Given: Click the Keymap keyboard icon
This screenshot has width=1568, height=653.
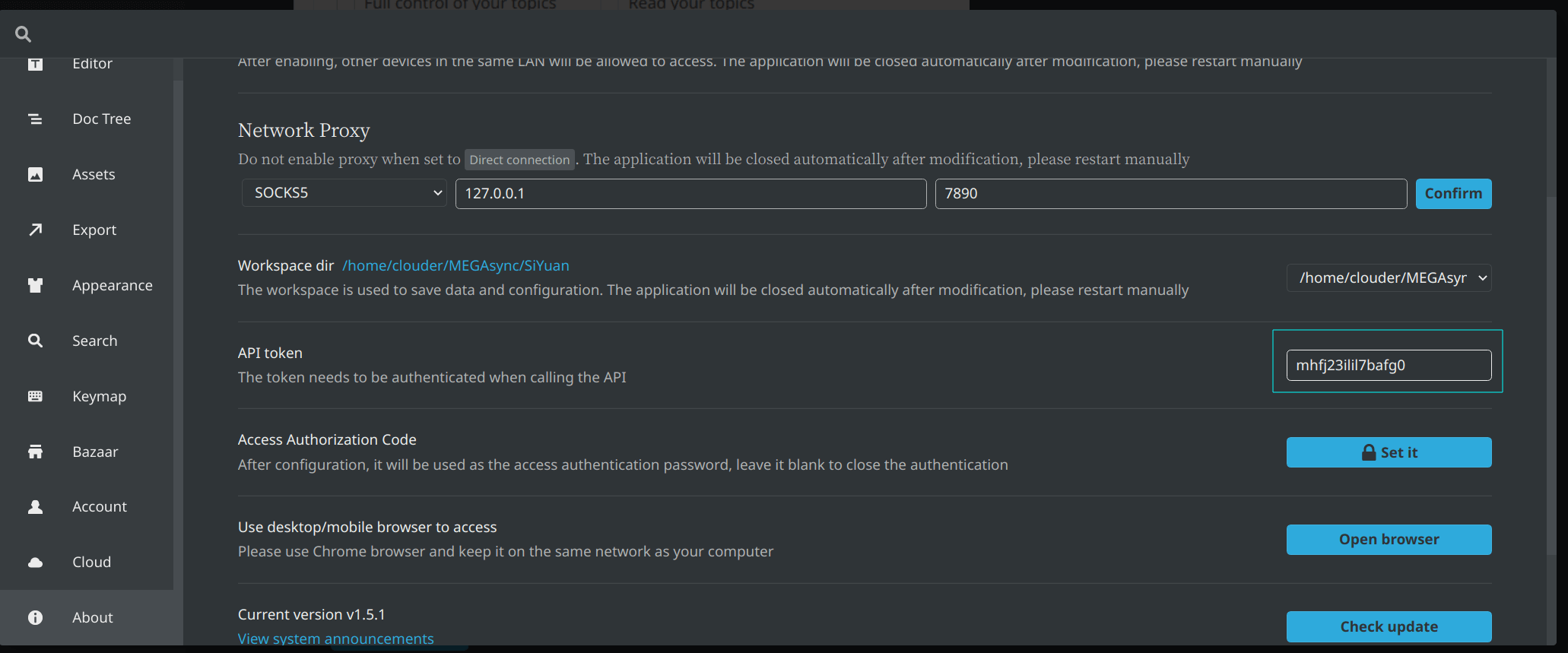Looking at the screenshot, I should pyautogui.click(x=35, y=396).
